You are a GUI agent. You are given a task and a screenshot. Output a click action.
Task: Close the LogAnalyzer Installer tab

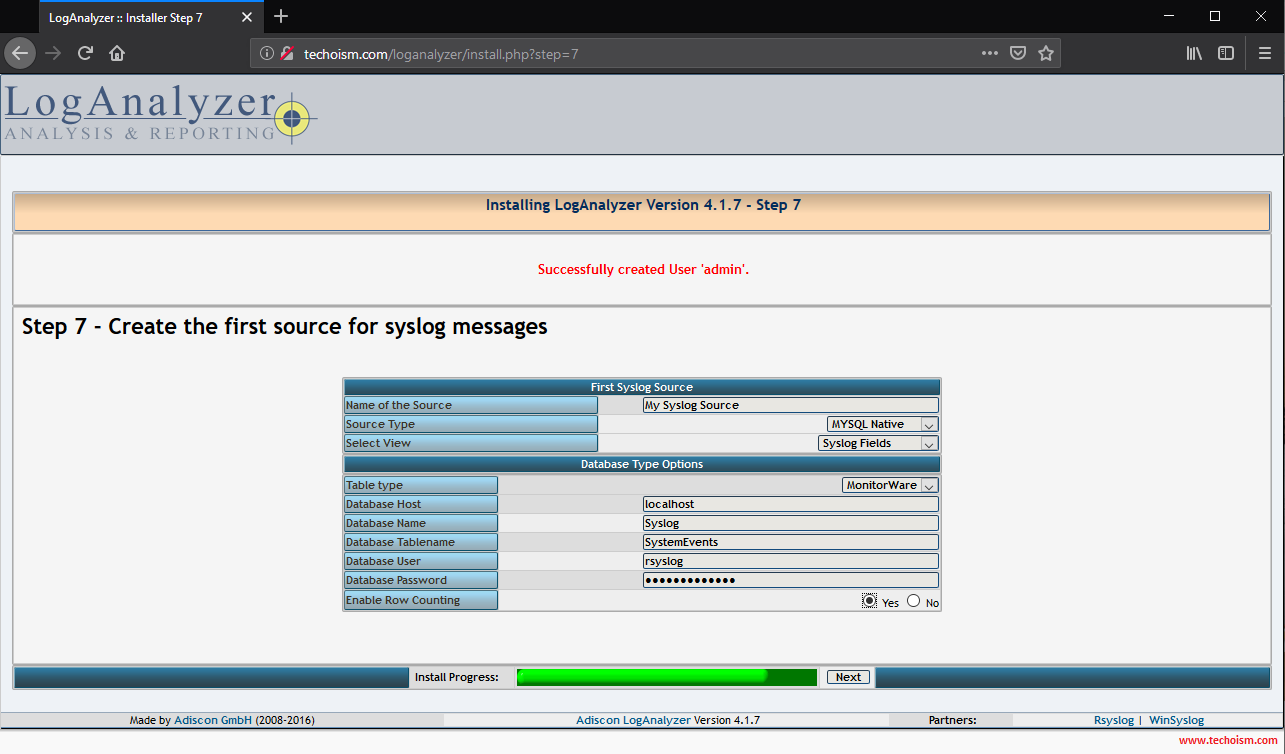(x=247, y=17)
